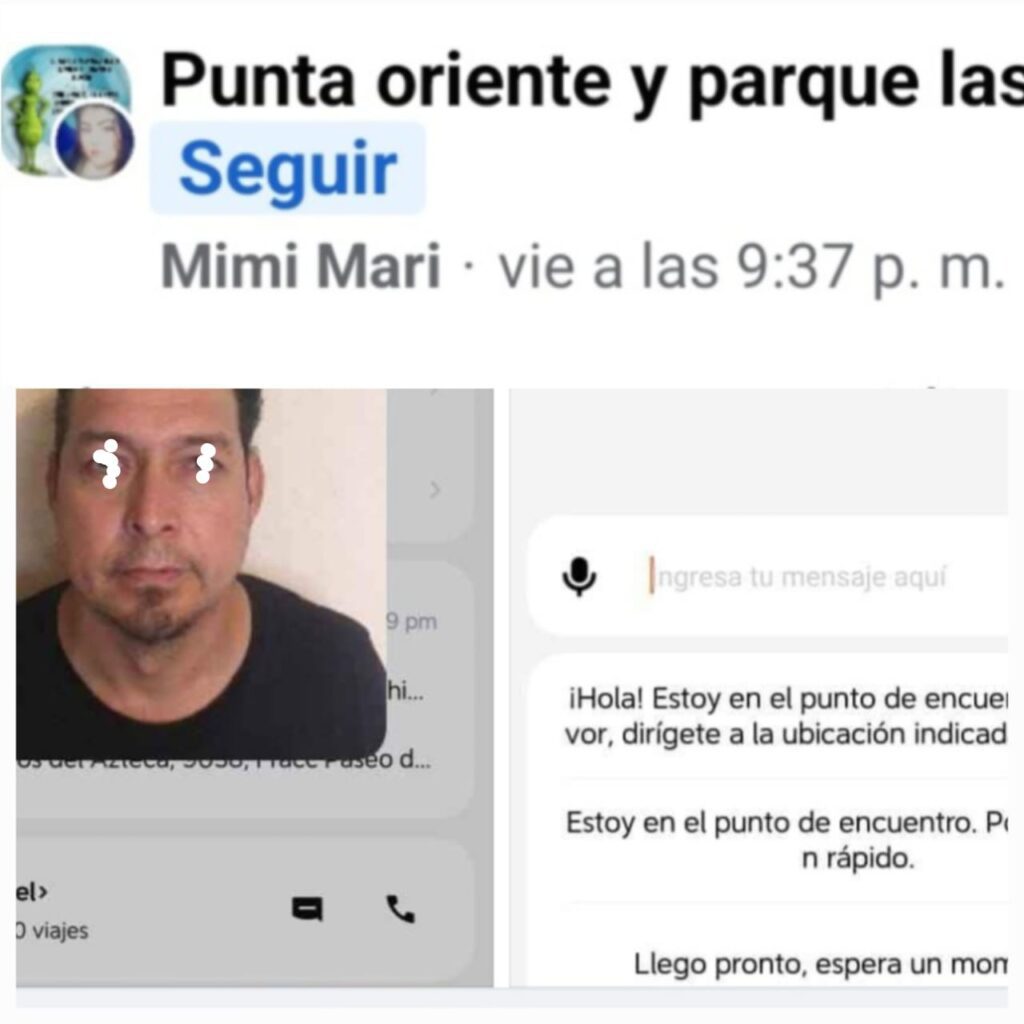Expand the driver name ending in el›
This screenshot has height=1024, width=1024.
click(31, 891)
